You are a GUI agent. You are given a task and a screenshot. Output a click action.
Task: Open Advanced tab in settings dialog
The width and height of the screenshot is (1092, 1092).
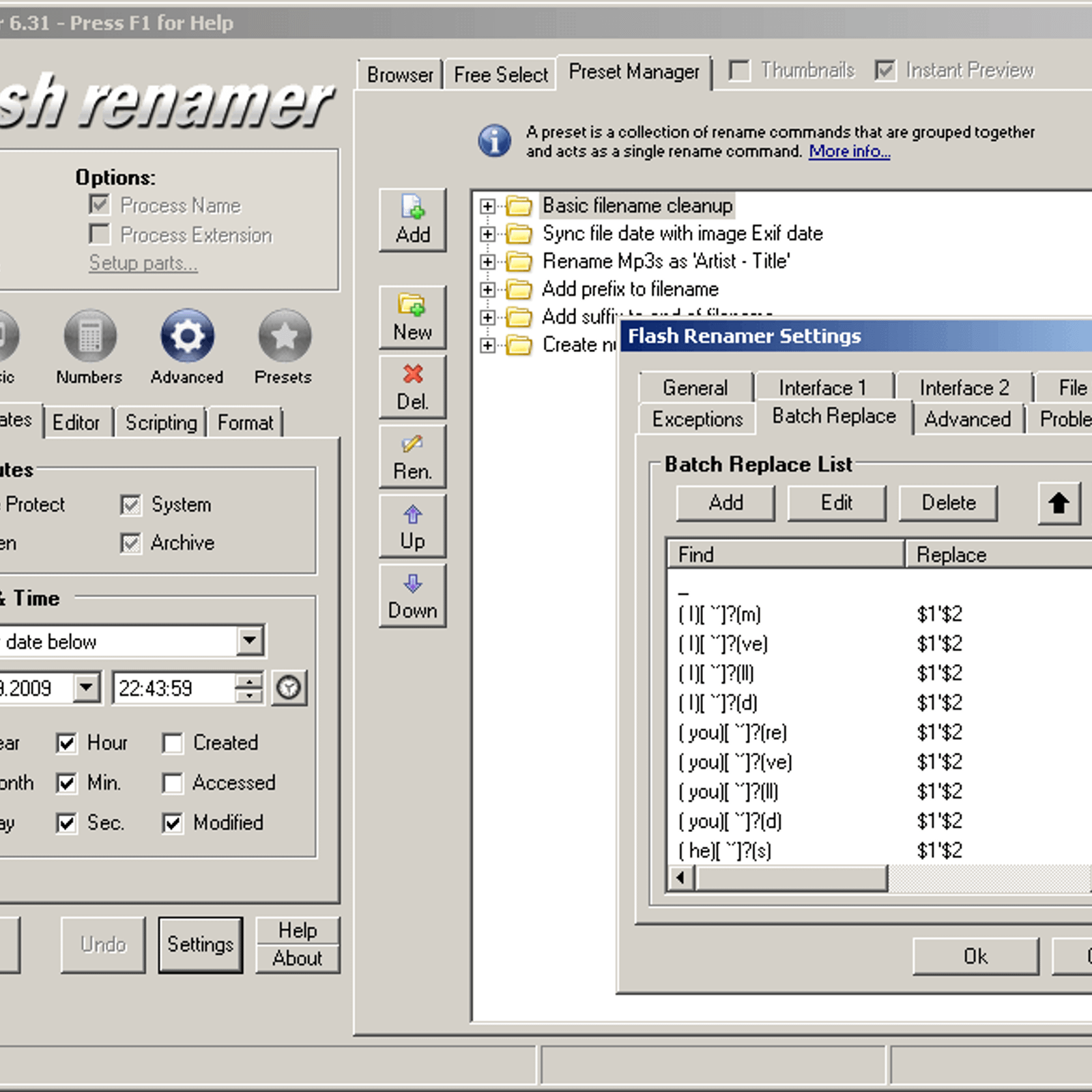[x=968, y=418]
